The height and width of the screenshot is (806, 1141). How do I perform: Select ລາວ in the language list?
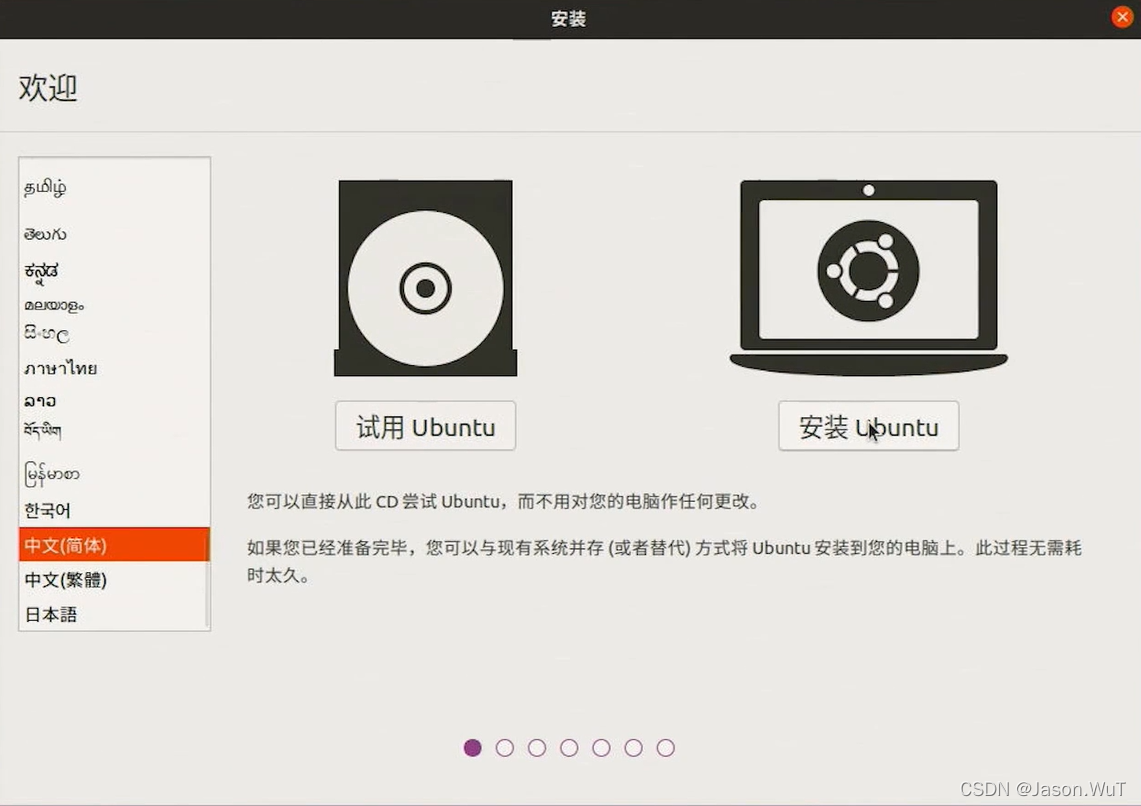click(114, 401)
